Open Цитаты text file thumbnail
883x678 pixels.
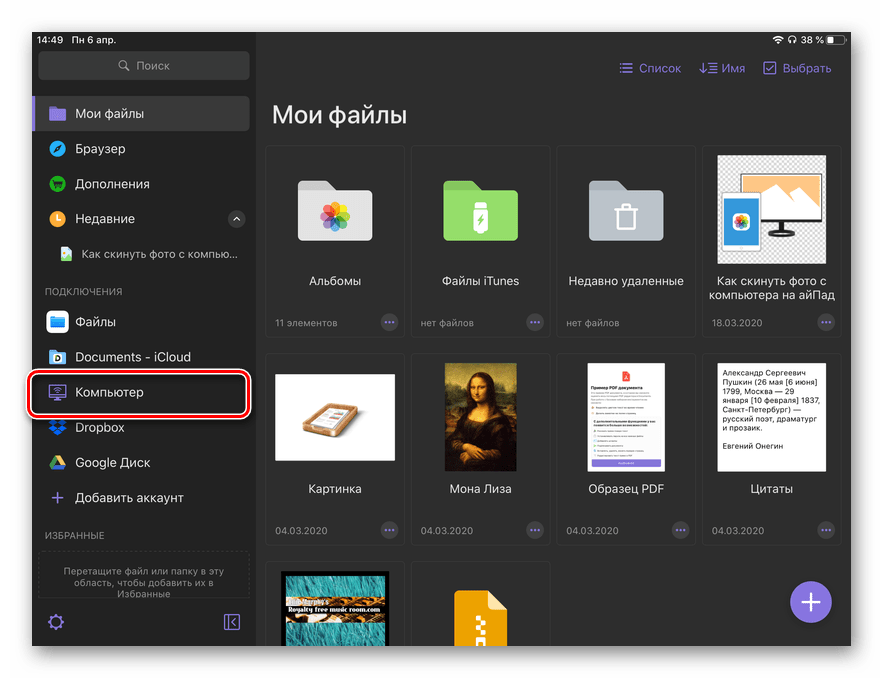771,417
